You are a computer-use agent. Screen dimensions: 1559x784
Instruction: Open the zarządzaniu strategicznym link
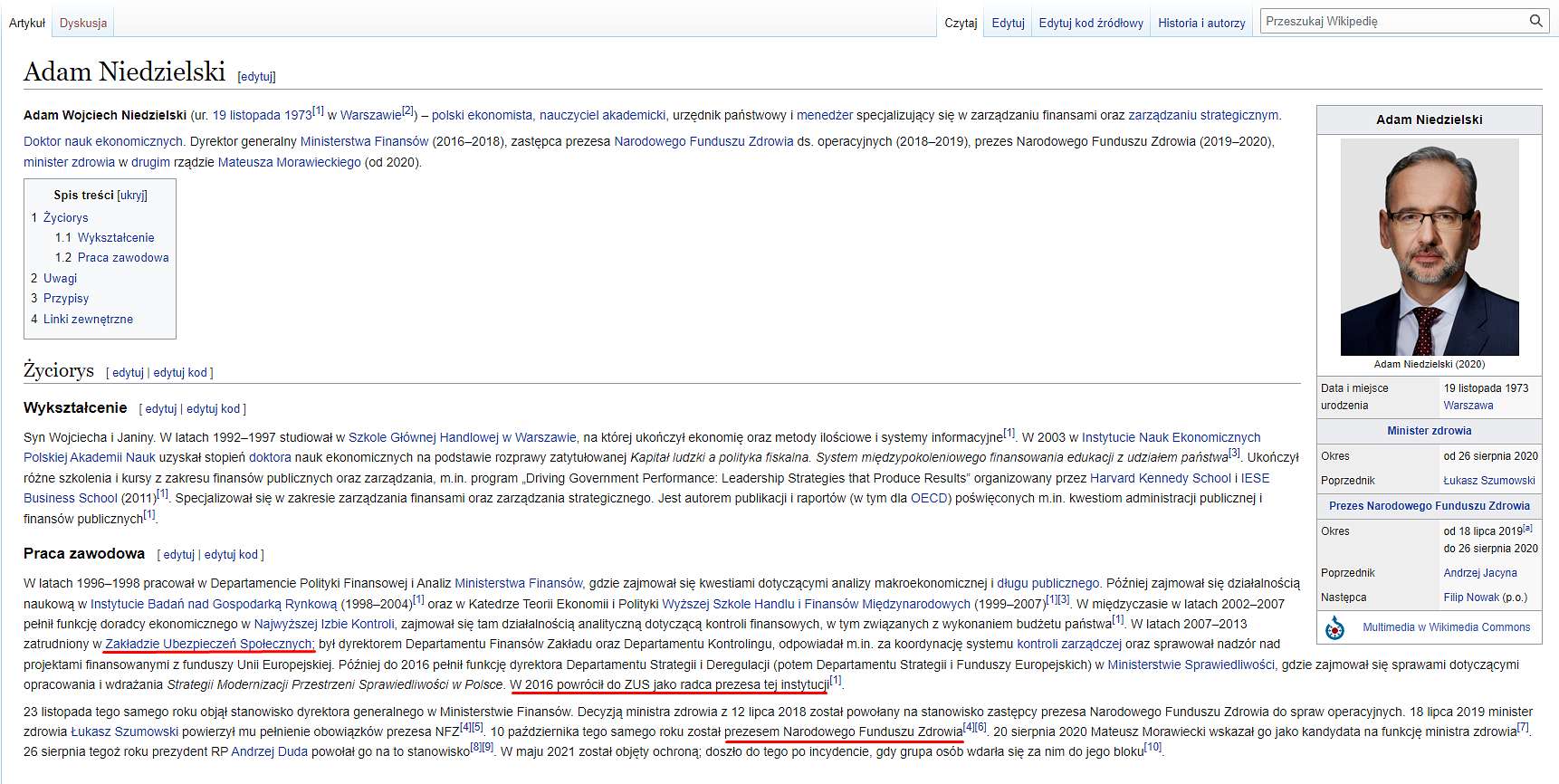(1203, 115)
